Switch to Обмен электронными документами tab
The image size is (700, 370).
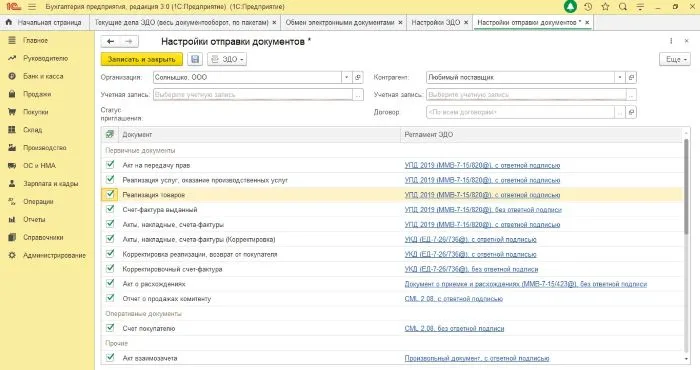(340, 22)
